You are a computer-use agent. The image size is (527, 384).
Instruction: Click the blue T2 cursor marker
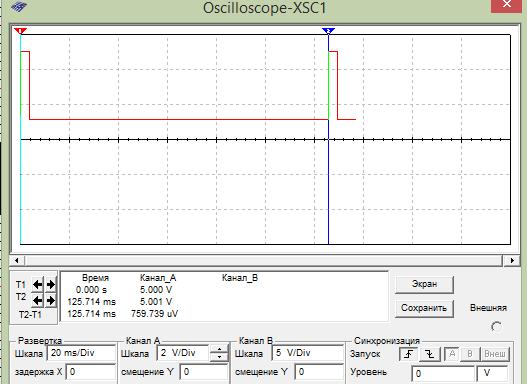pos(328,31)
